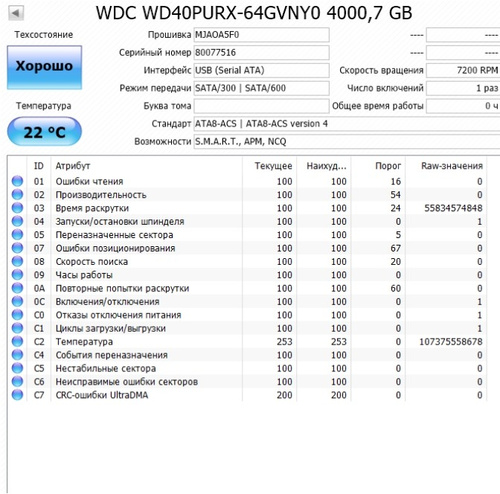Select the Нестабильные сектора attribute text
This screenshot has width=500, height=494.
106,368
